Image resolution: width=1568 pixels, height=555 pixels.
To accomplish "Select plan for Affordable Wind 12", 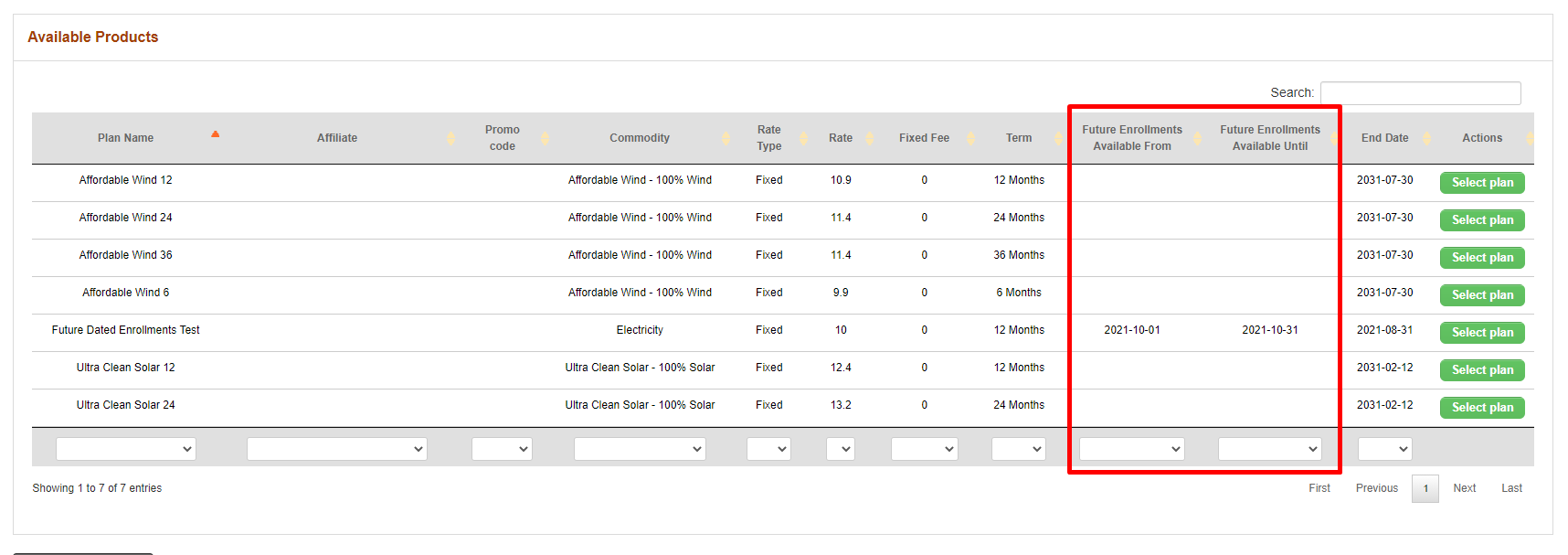I will tap(1482, 183).
